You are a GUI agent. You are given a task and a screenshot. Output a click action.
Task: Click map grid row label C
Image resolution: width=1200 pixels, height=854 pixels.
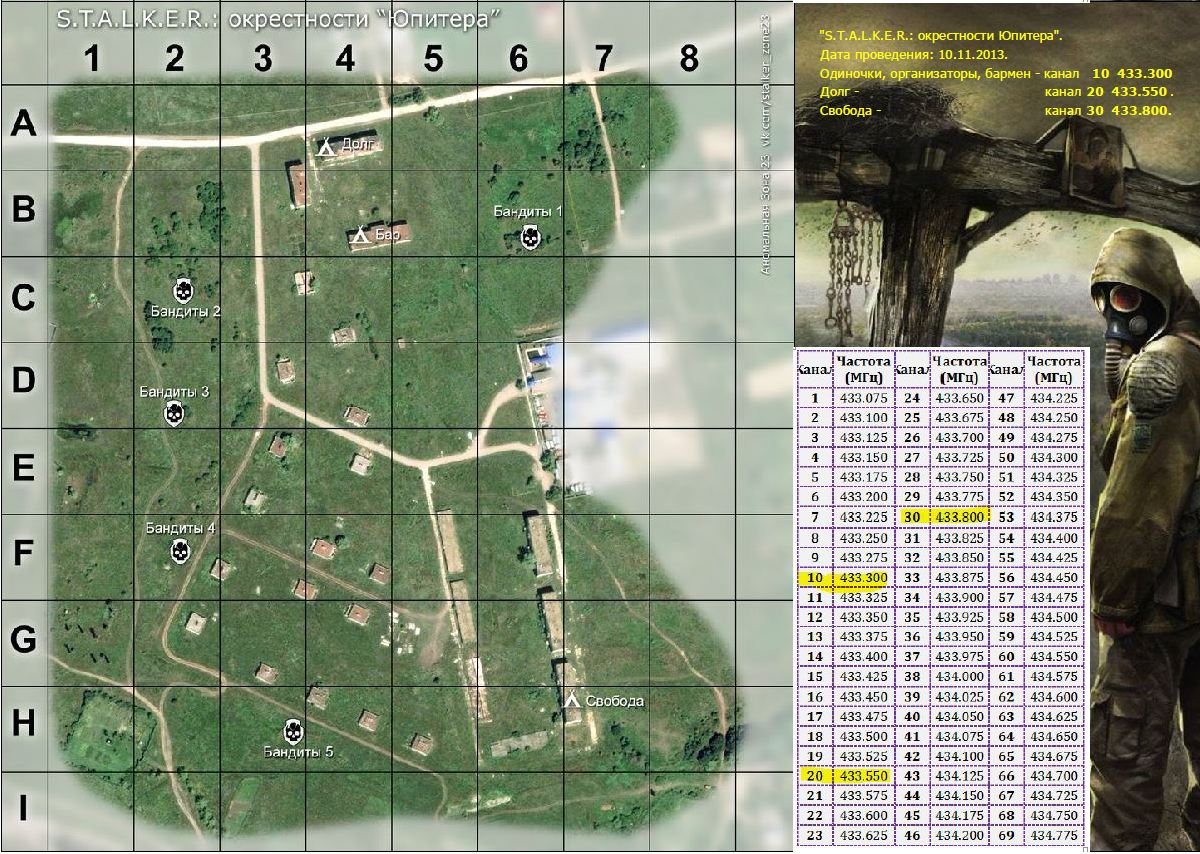[24, 298]
